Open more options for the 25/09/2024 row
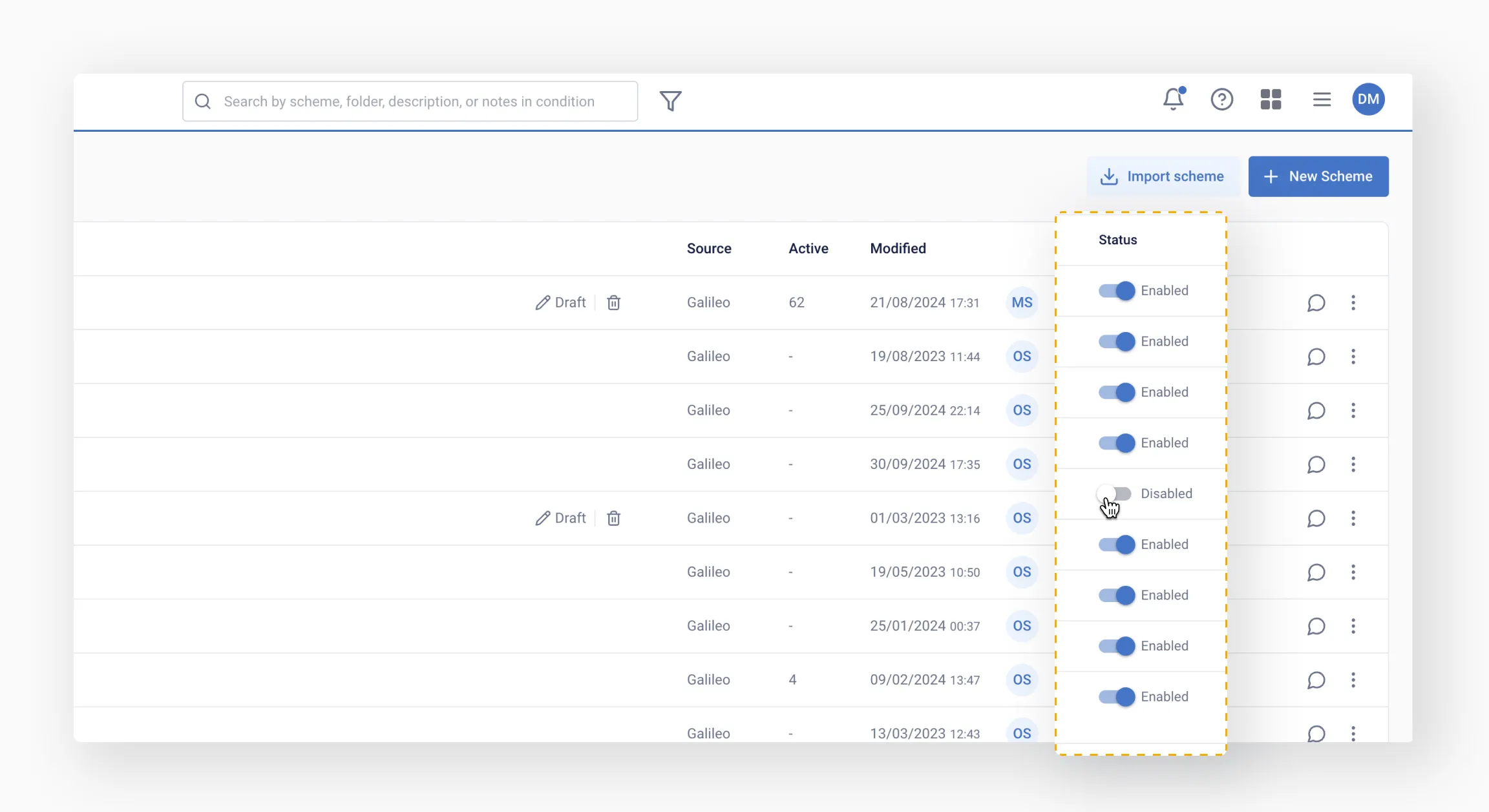 click(1353, 411)
